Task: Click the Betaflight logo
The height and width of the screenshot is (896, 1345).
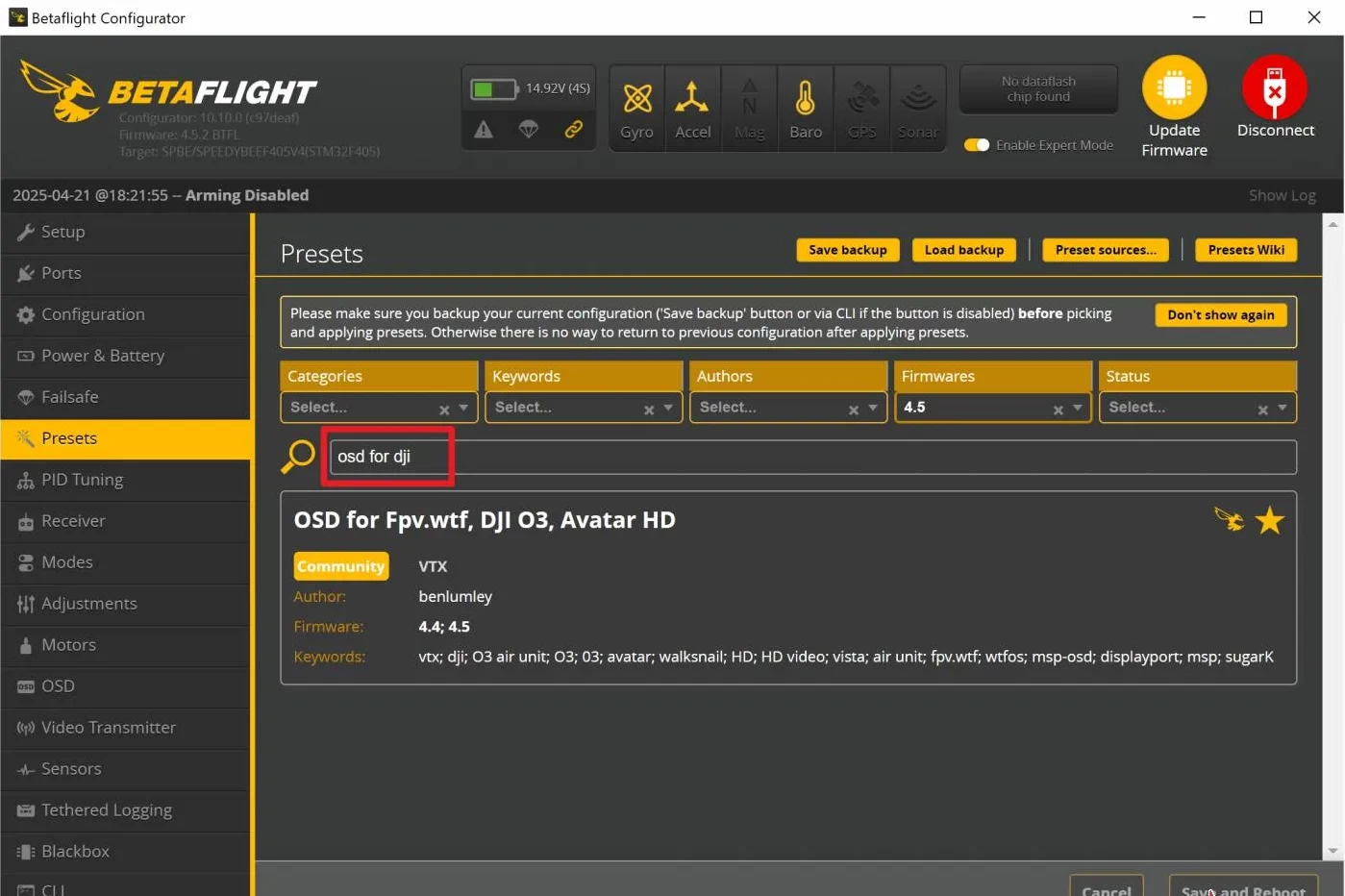Action: coord(168,92)
